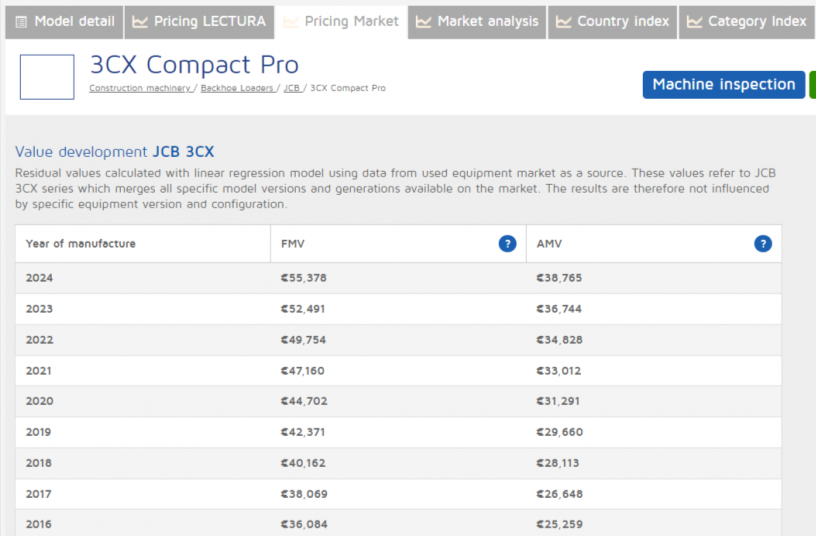Screen dimensions: 816x536
Task: Click the 3CX Compact Pro thumbnail image
Action: point(47,77)
